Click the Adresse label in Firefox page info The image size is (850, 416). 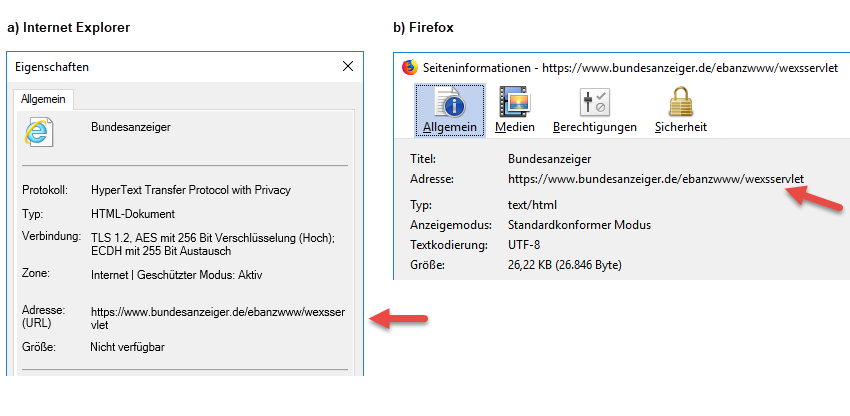432,178
